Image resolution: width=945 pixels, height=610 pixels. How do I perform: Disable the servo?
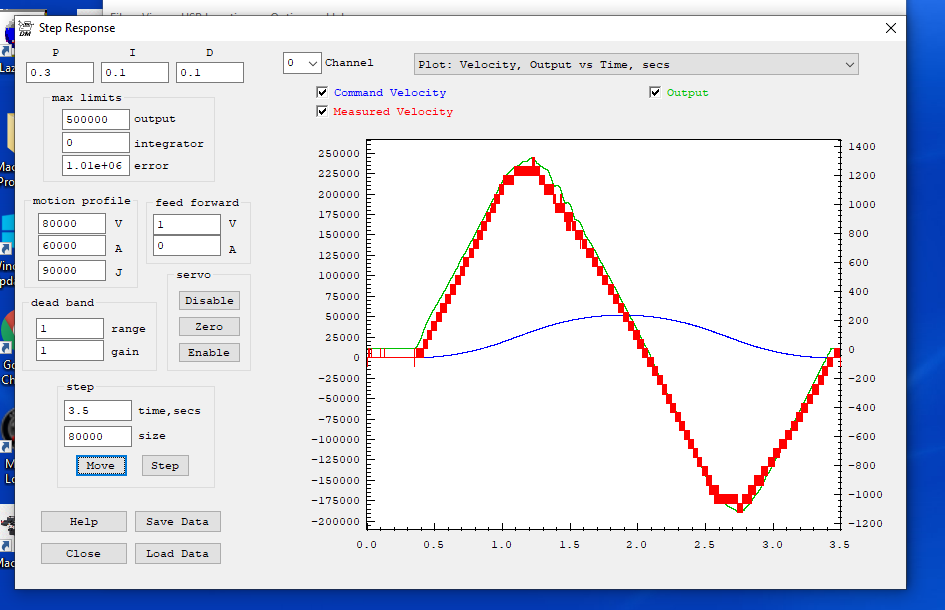[209, 301]
